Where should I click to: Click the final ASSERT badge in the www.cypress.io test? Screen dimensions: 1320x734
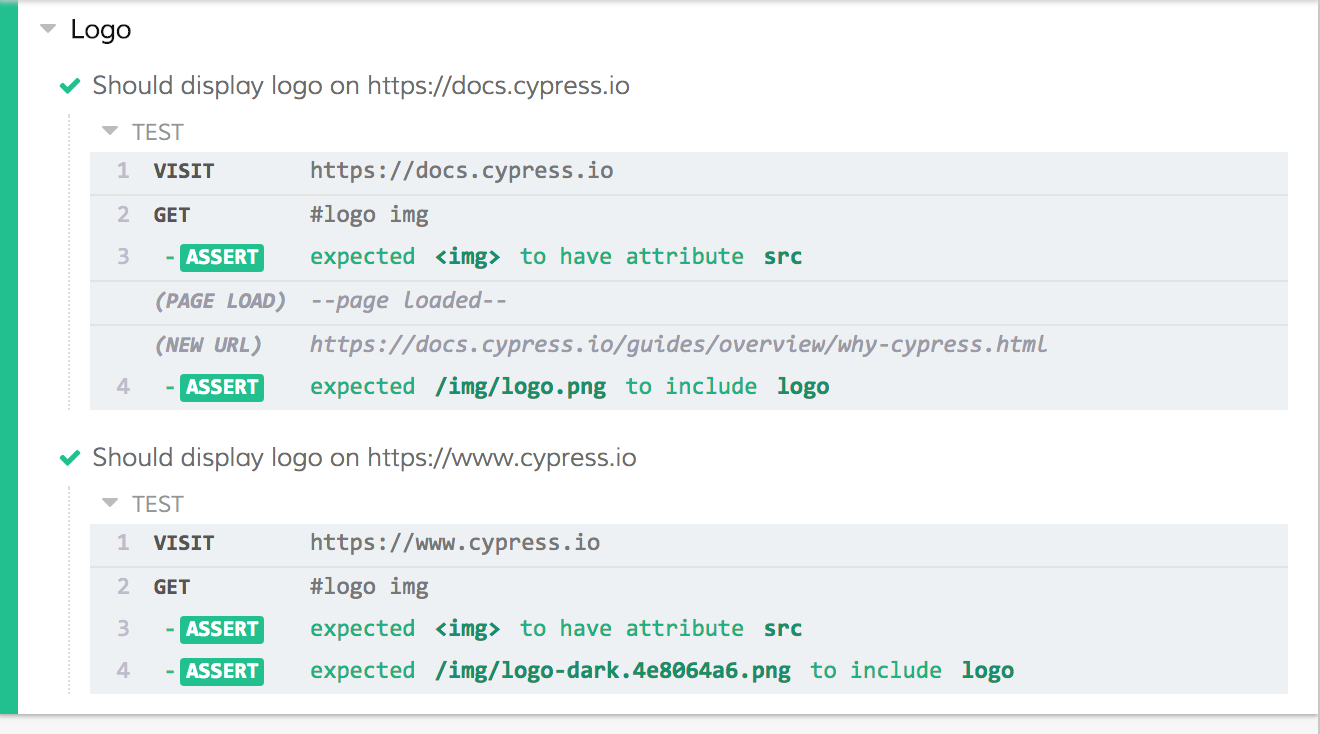pos(221,671)
